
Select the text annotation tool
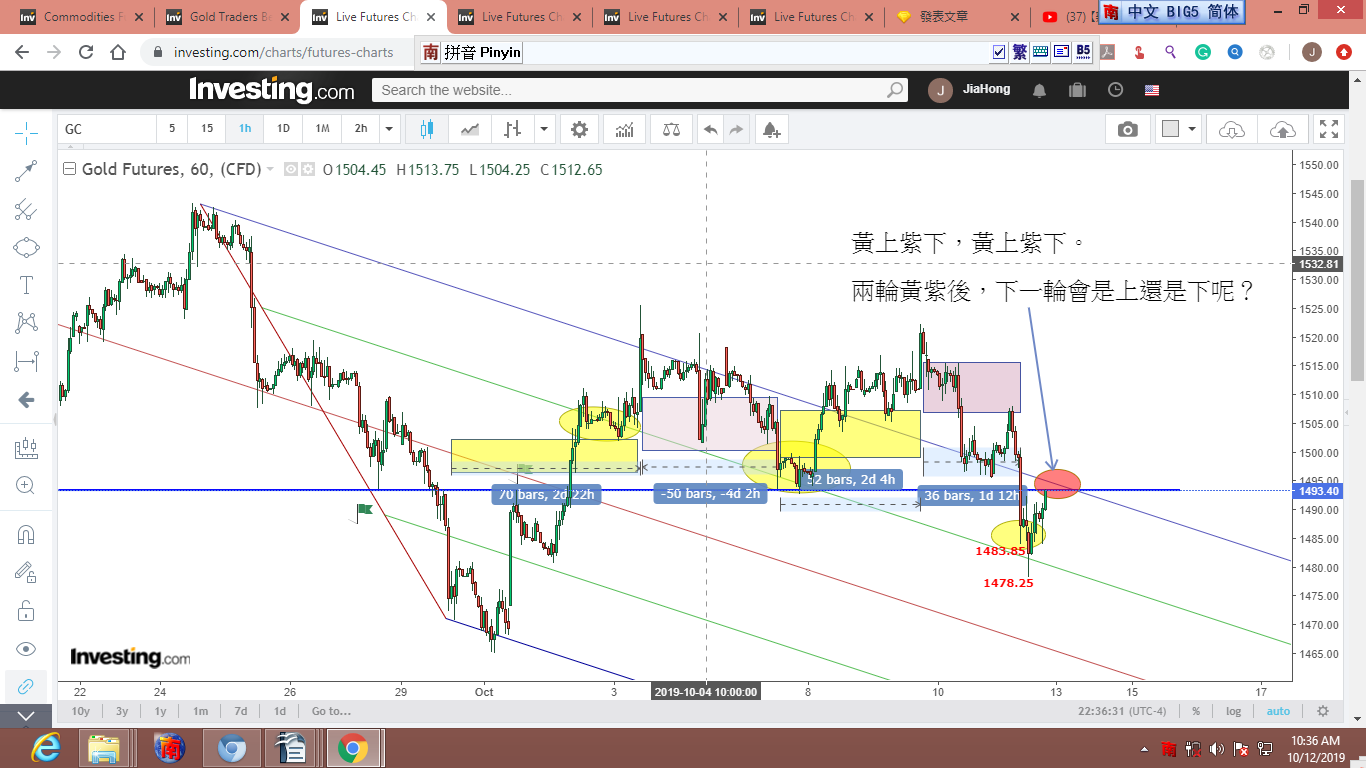(x=26, y=285)
